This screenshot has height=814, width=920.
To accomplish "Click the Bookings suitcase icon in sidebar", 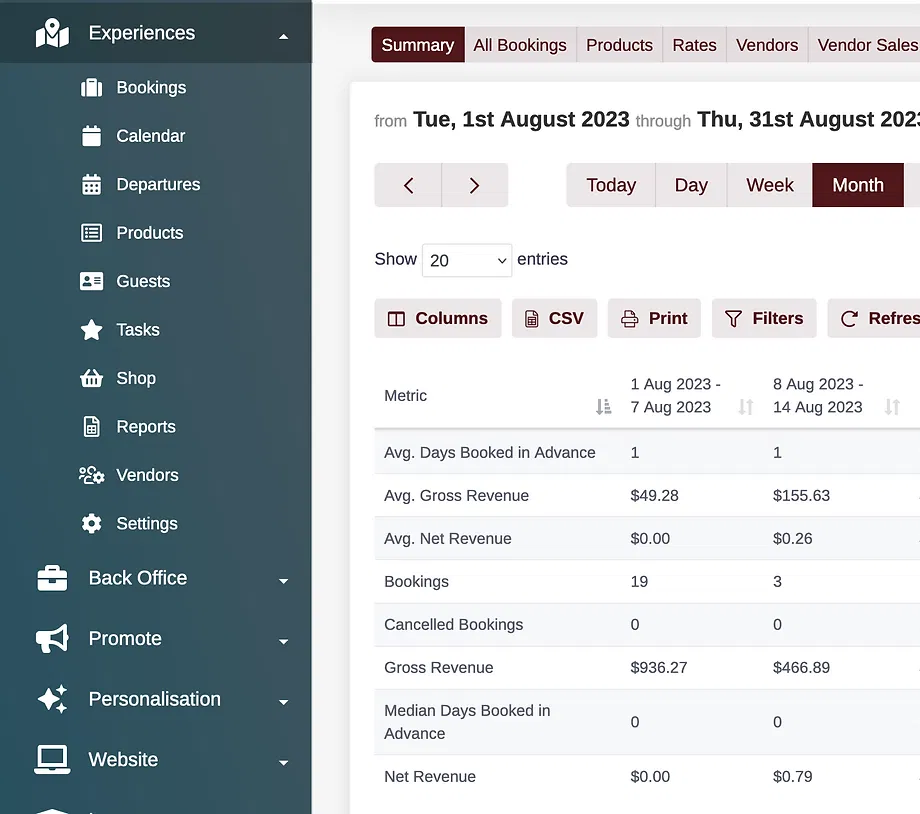I will (91, 88).
